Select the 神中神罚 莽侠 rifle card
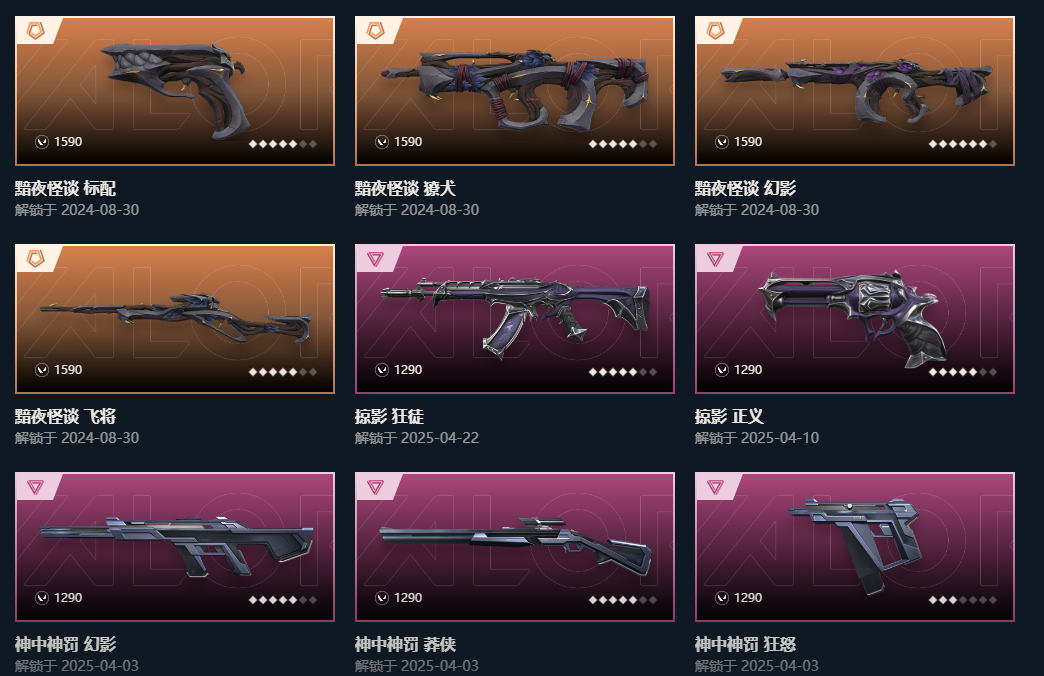Viewport: 1044px width, 676px height. point(515,547)
